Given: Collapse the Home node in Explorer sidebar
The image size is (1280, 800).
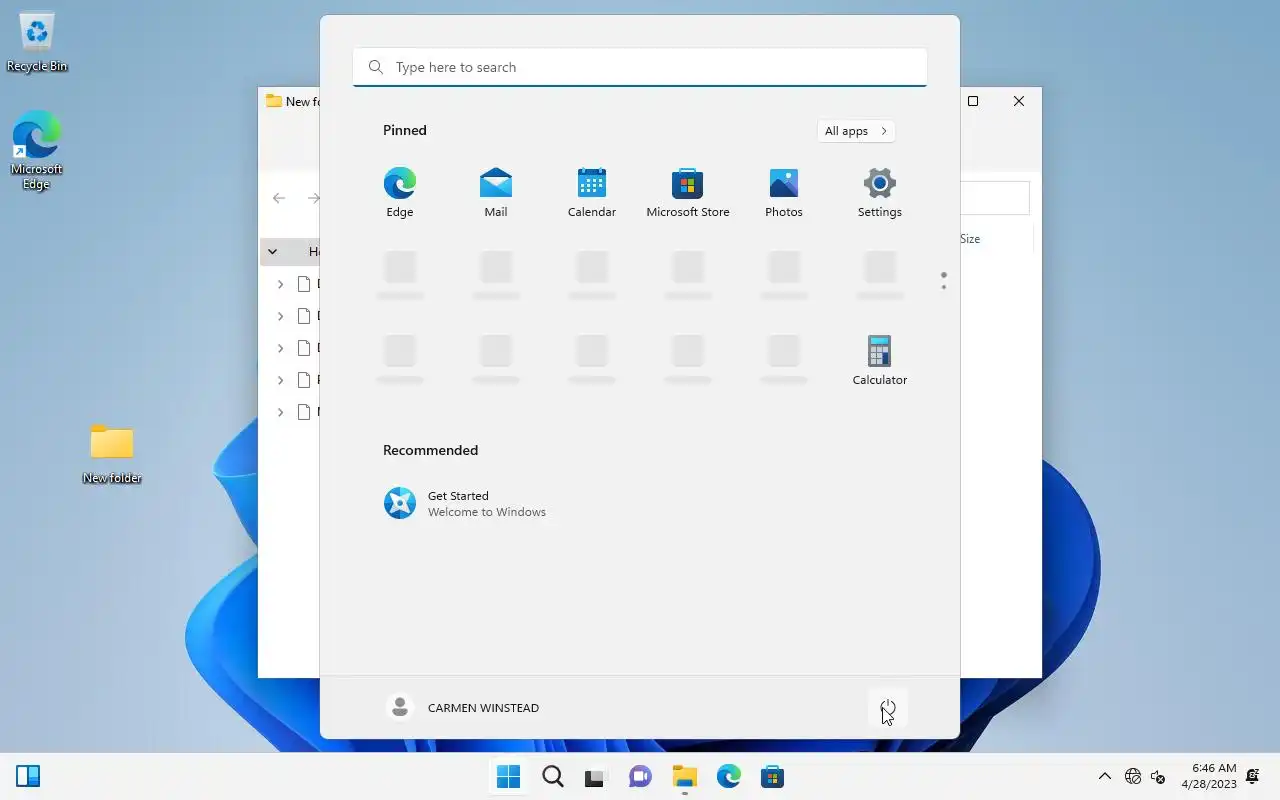Looking at the screenshot, I should click(x=272, y=252).
